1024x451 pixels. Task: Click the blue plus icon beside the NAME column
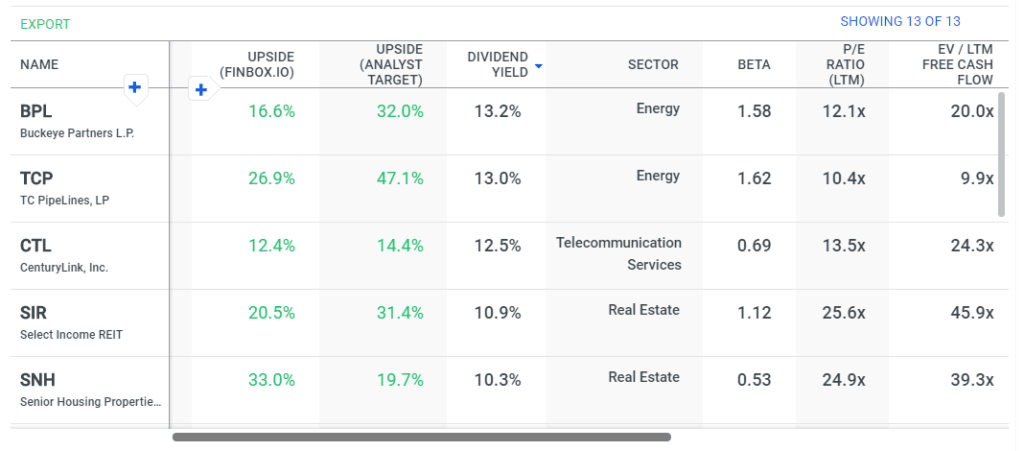pyautogui.click(x=135, y=88)
